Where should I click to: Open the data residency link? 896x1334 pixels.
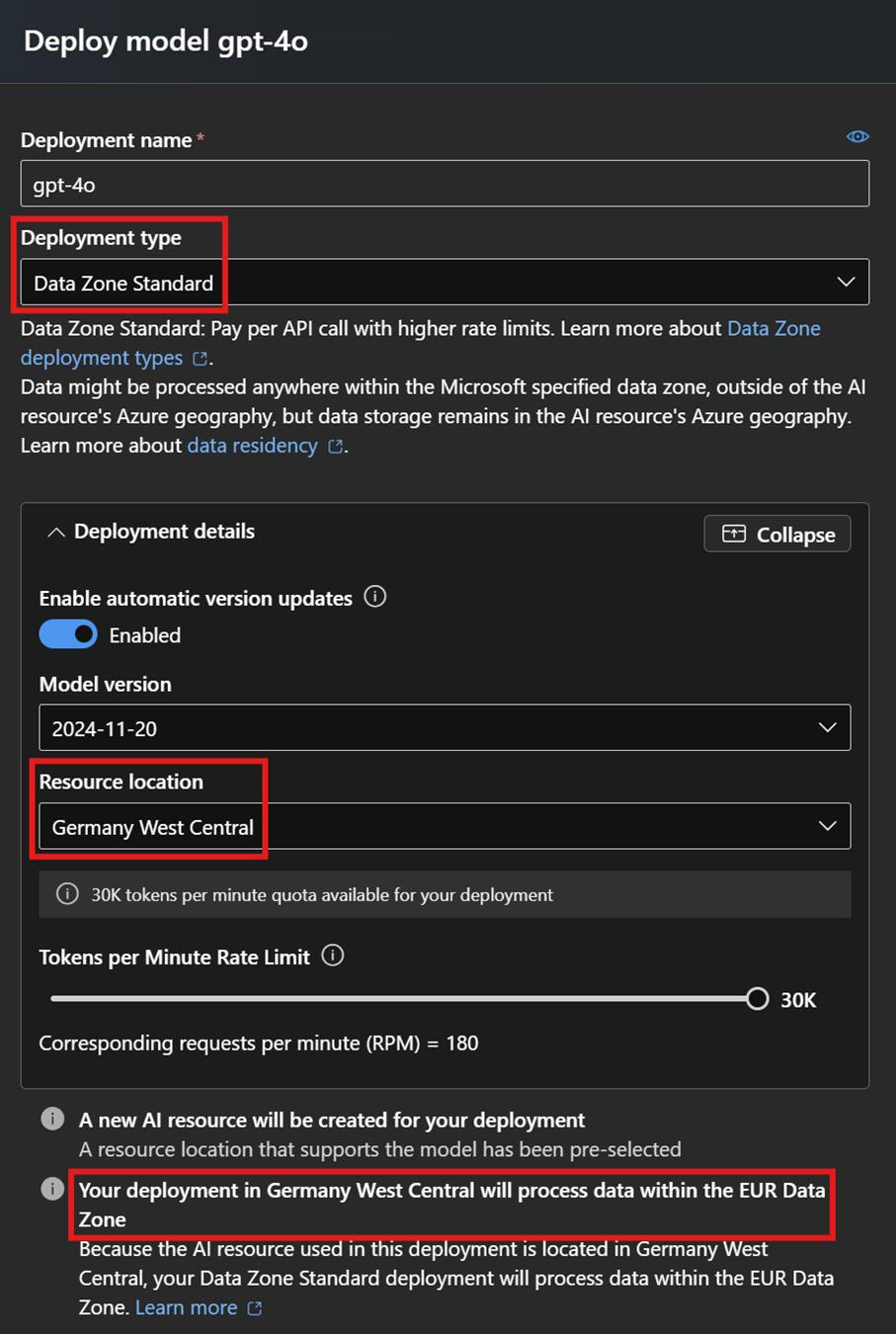click(252, 446)
